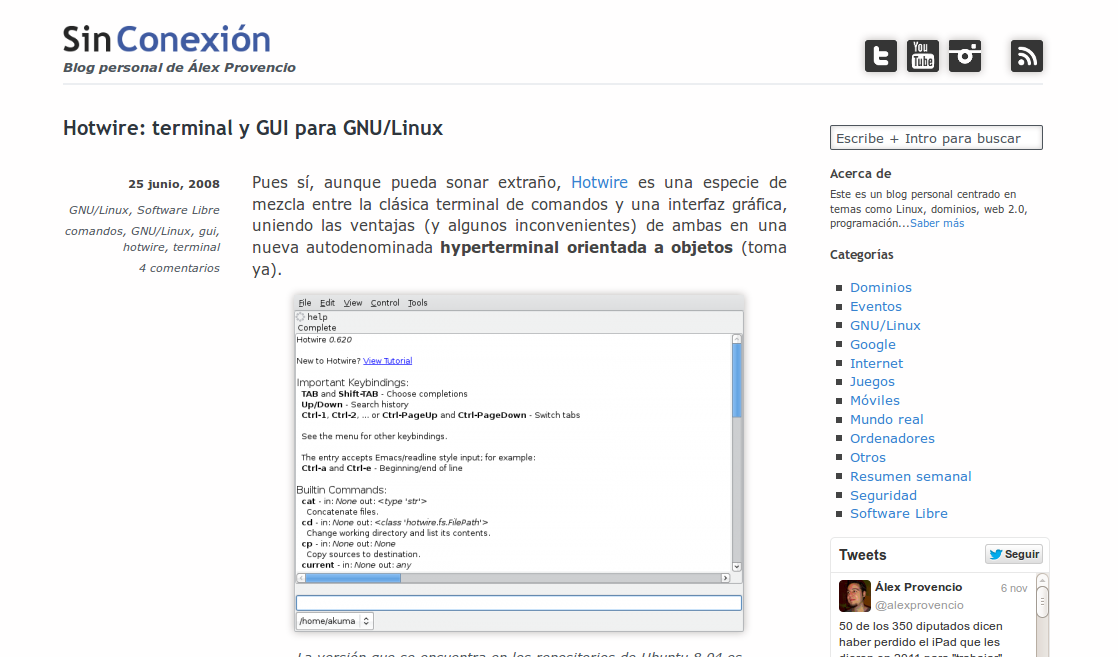Open the RSS feed icon
The image size is (1118, 657).
(x=1027, y=56)
